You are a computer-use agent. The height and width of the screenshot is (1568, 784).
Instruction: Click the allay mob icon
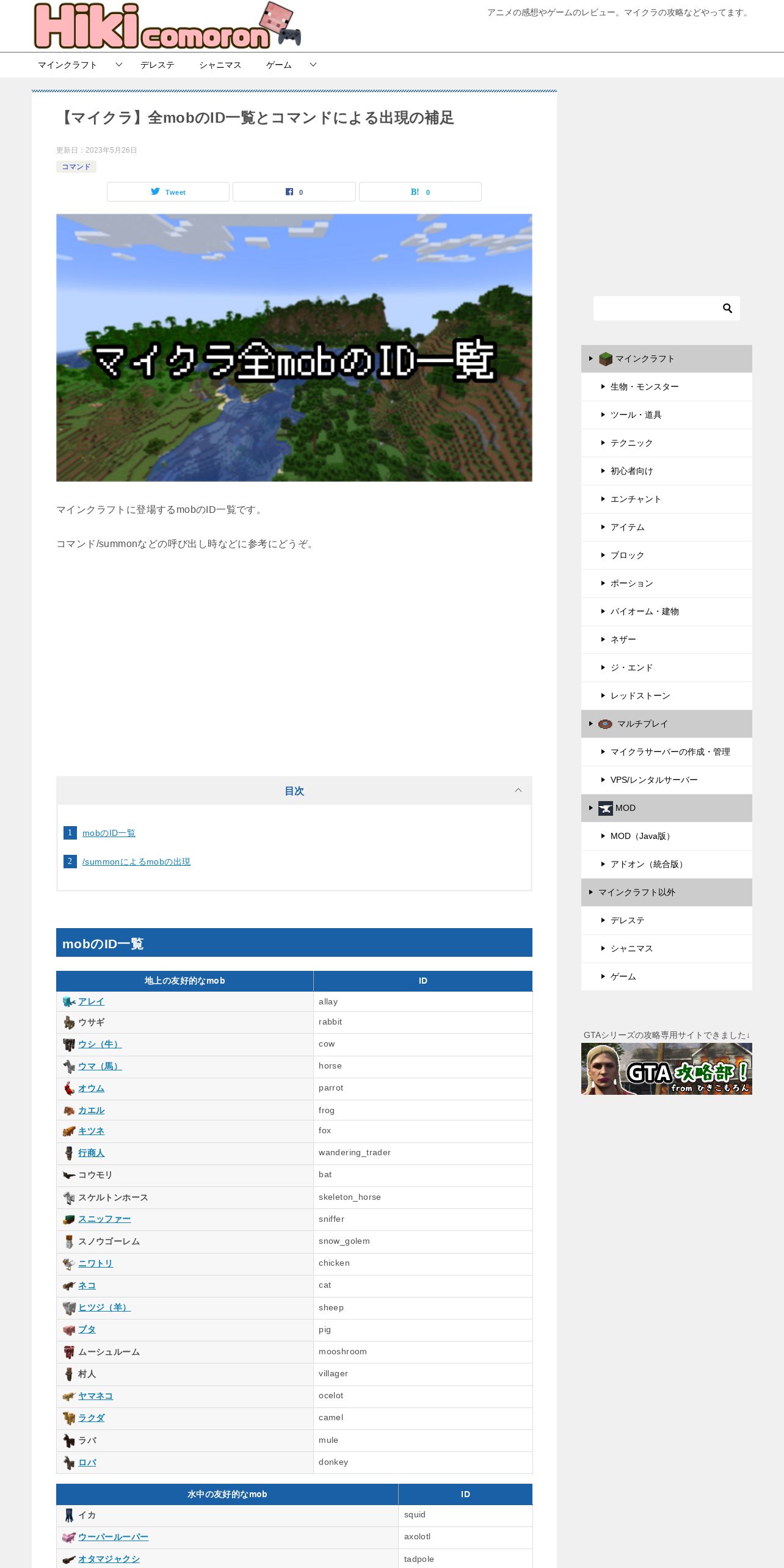[x=69, y=1002]
